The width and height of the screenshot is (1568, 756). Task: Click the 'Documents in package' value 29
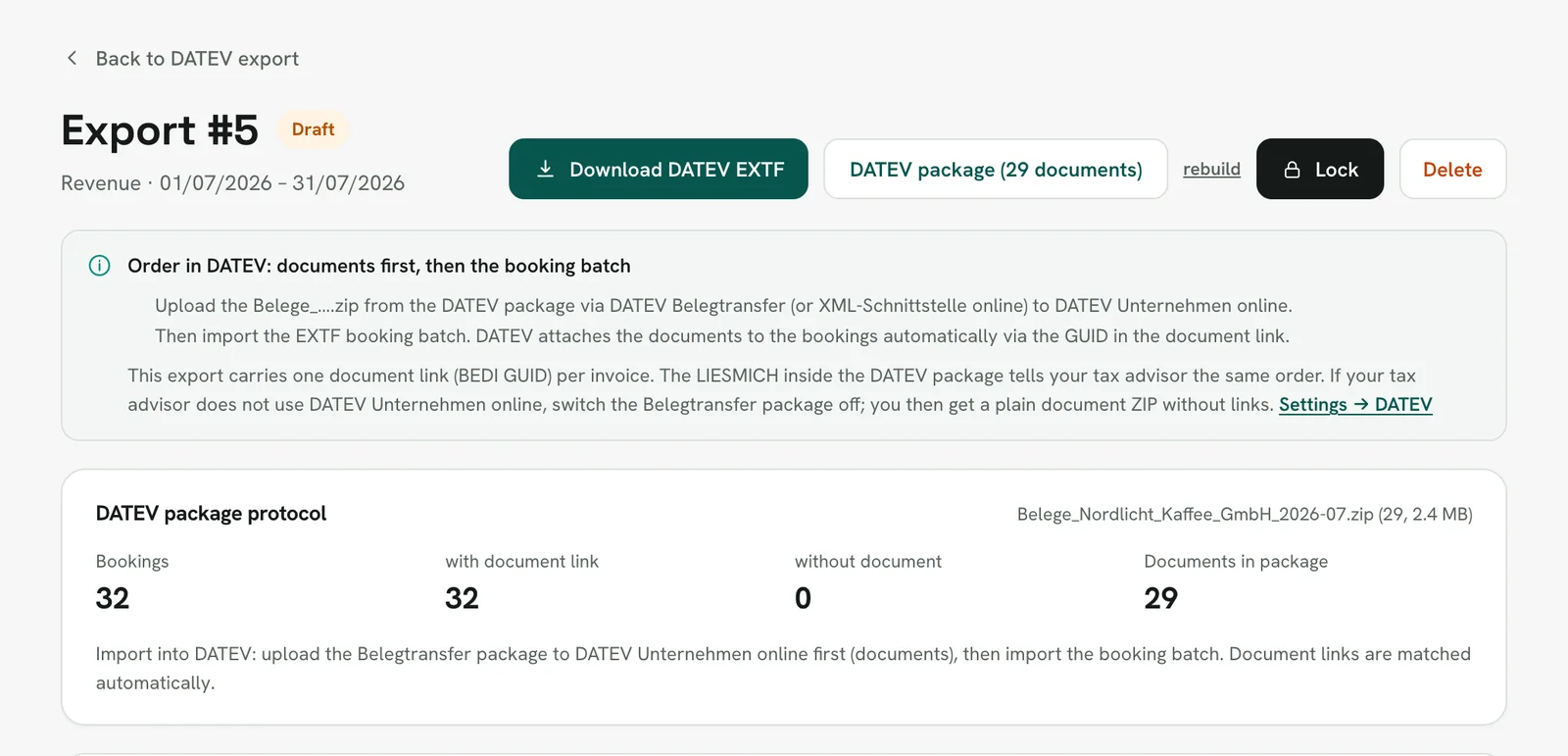(1160, 598)
